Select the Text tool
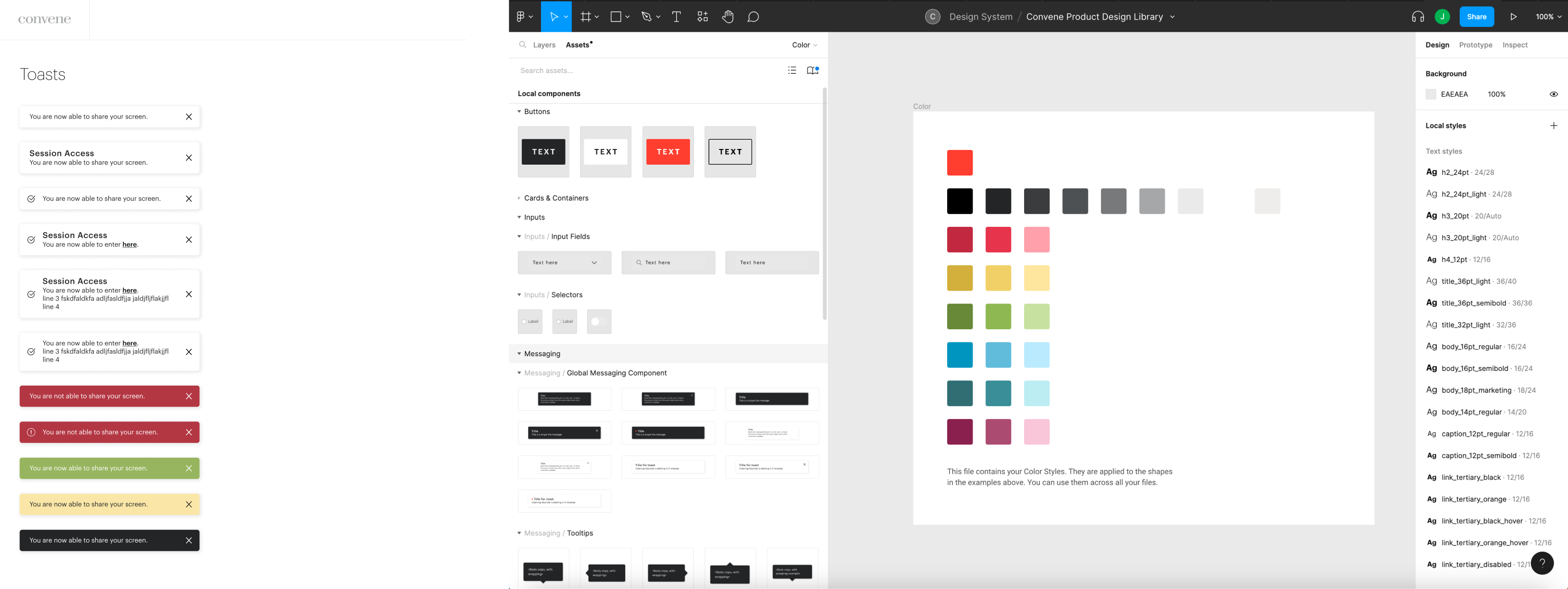 click(676, 17)
